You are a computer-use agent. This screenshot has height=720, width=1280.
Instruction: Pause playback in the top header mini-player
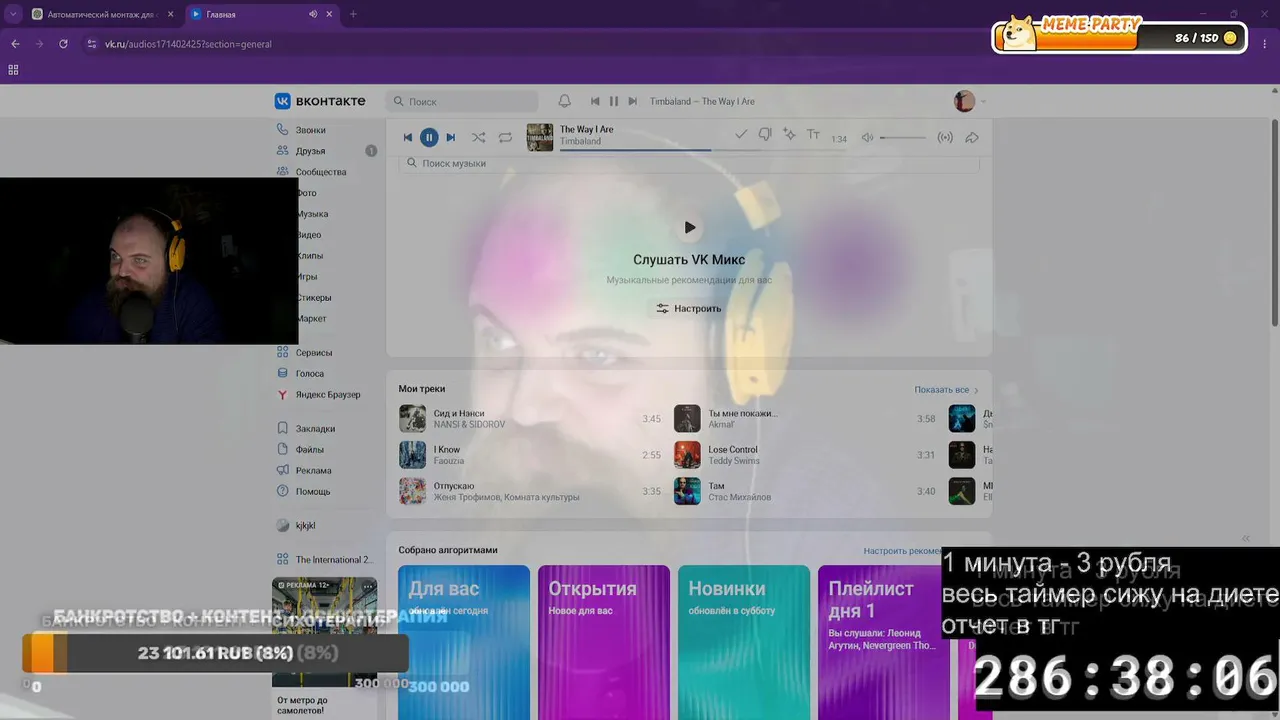point(614,101)
